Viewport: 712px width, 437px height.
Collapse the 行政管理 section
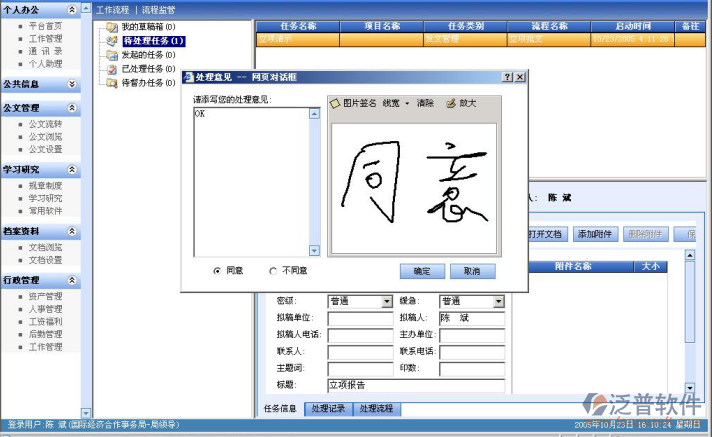coord(72,280)
